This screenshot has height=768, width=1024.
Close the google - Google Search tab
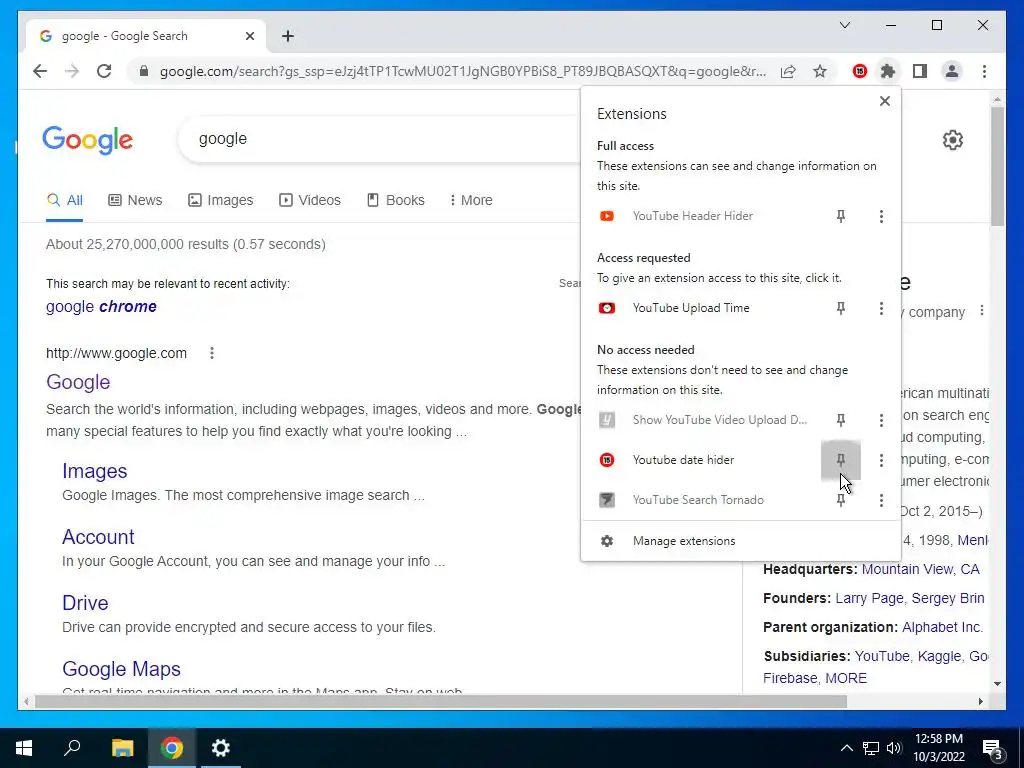[249, 36]
